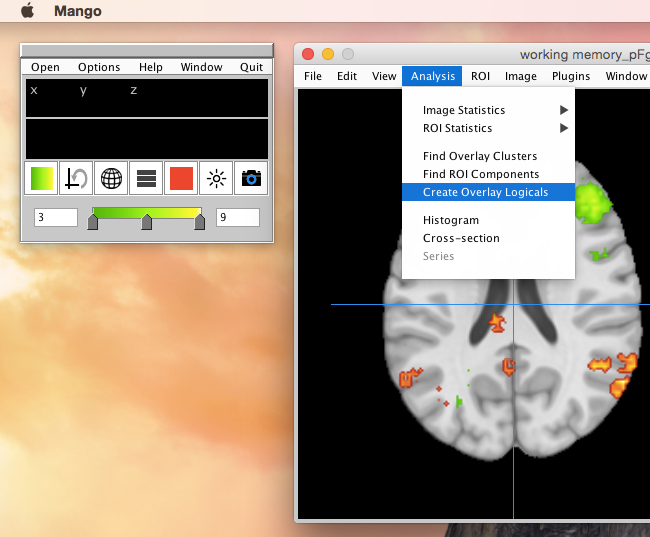Open Histogram from Analysis menu
Image resolution: width=650 pixels, height=537 pixels.
coord(451,220)
